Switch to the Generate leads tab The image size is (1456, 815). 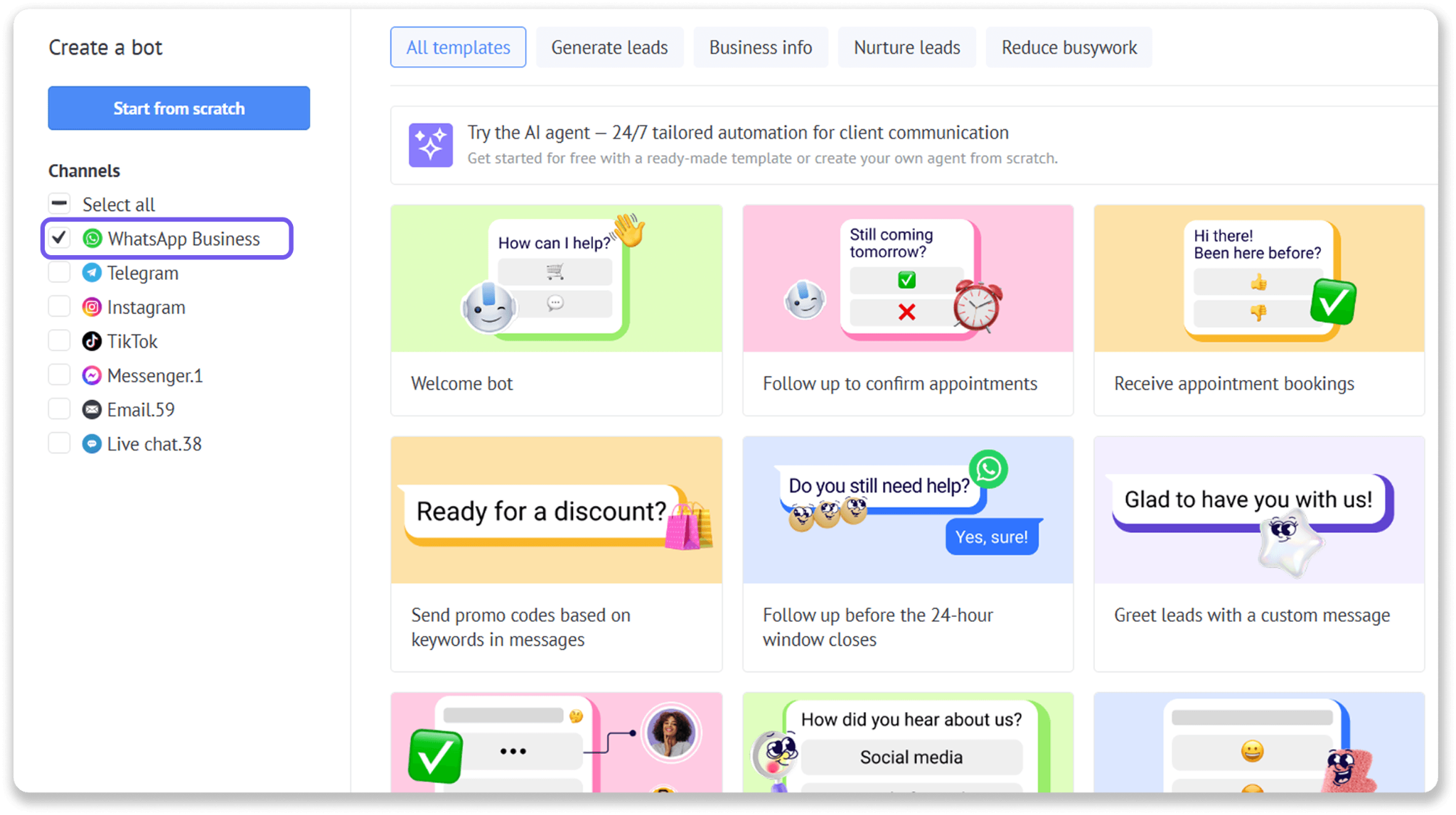pos(610,48)
